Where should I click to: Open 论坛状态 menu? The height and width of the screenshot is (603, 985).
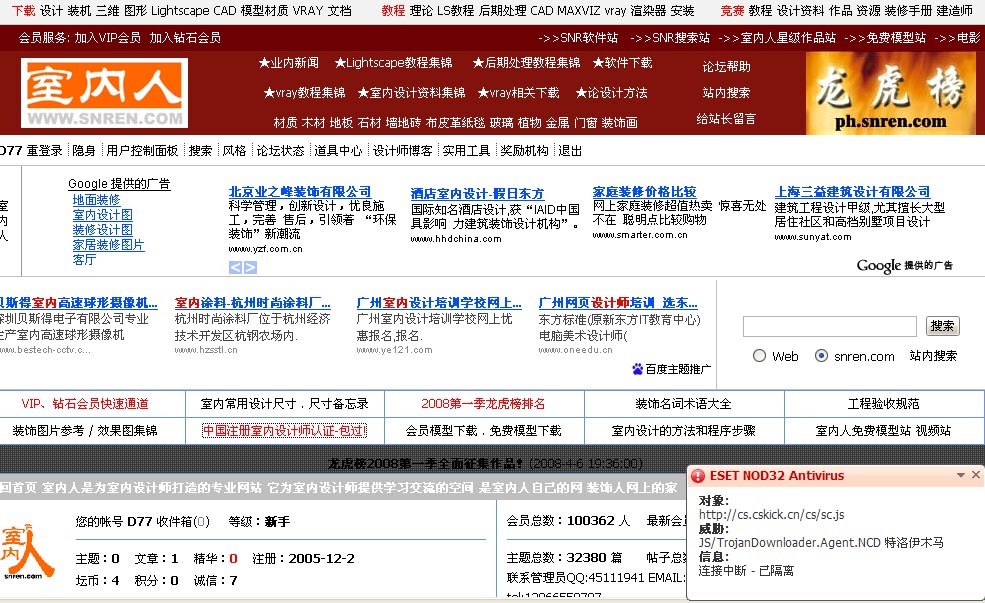[x=280, y=151]
